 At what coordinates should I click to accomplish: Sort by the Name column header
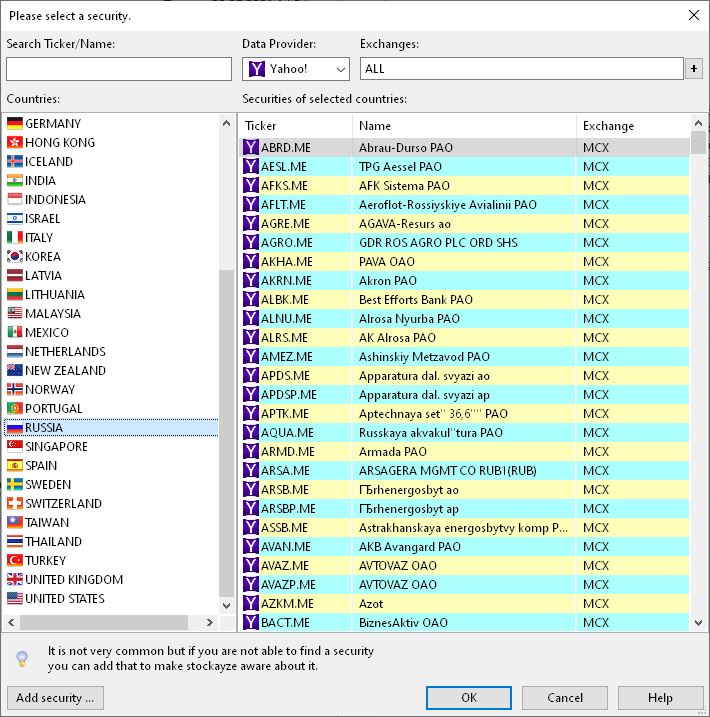click(x=464, y=126)
